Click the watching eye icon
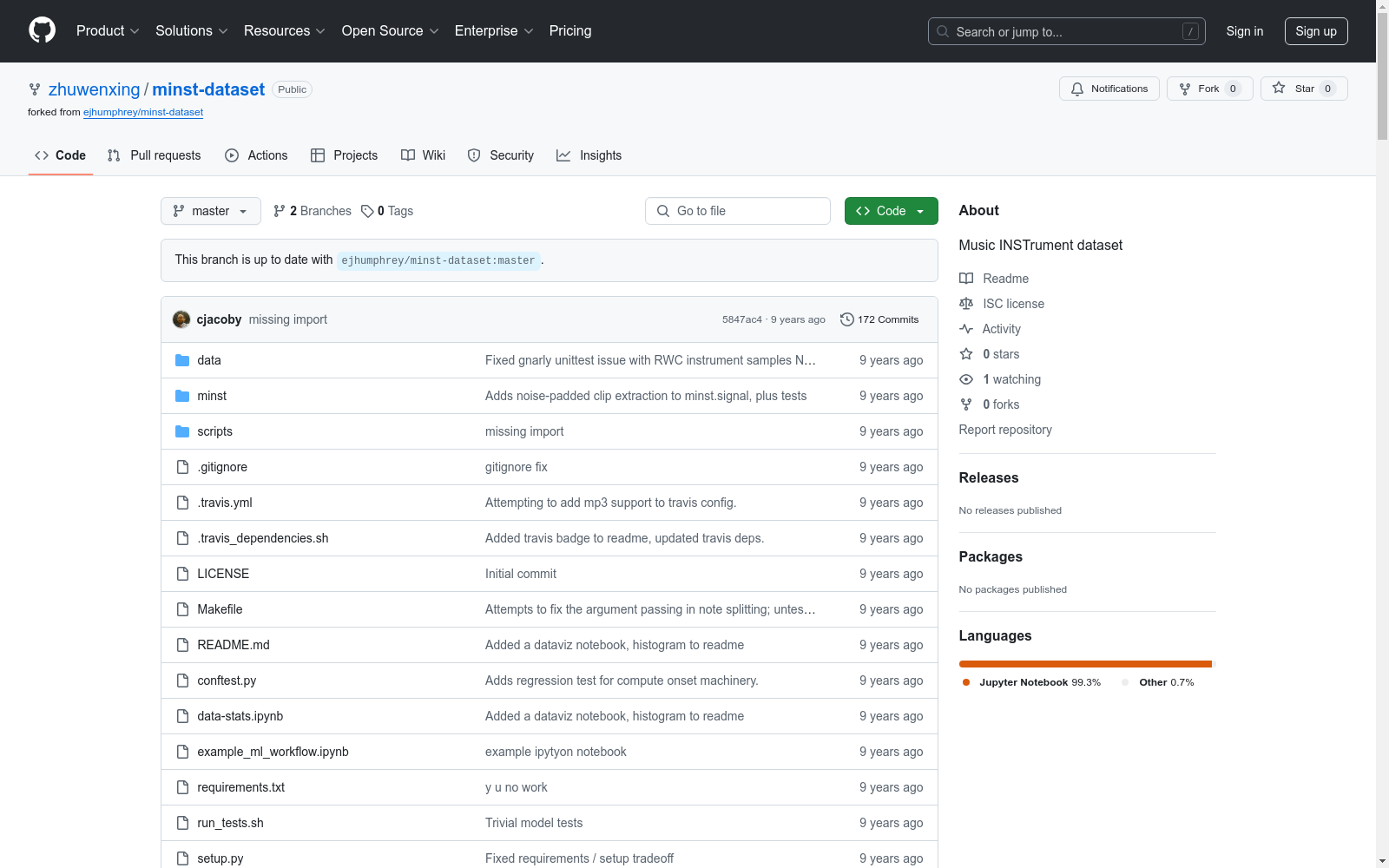This screenshot has width=1389, height=868. (x=966, y=379)
